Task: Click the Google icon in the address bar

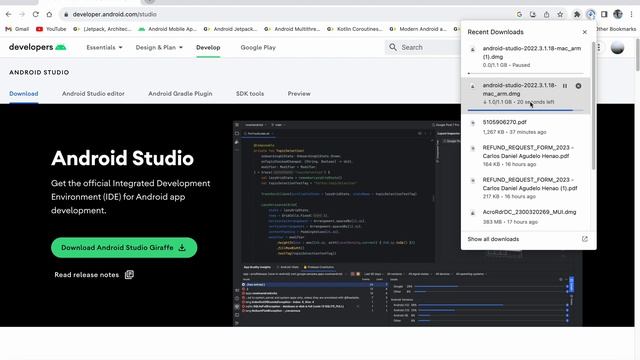Action: [x=519, y=14]
